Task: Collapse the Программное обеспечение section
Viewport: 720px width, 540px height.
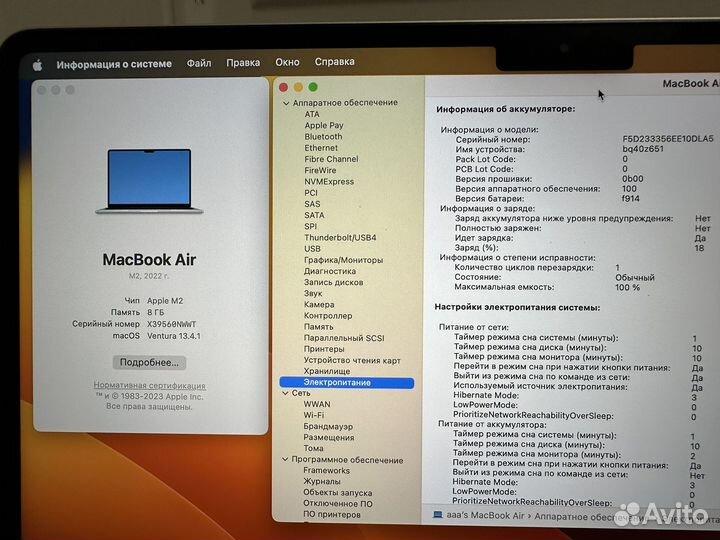Action: pyautogui.click(x=285, y=459)
